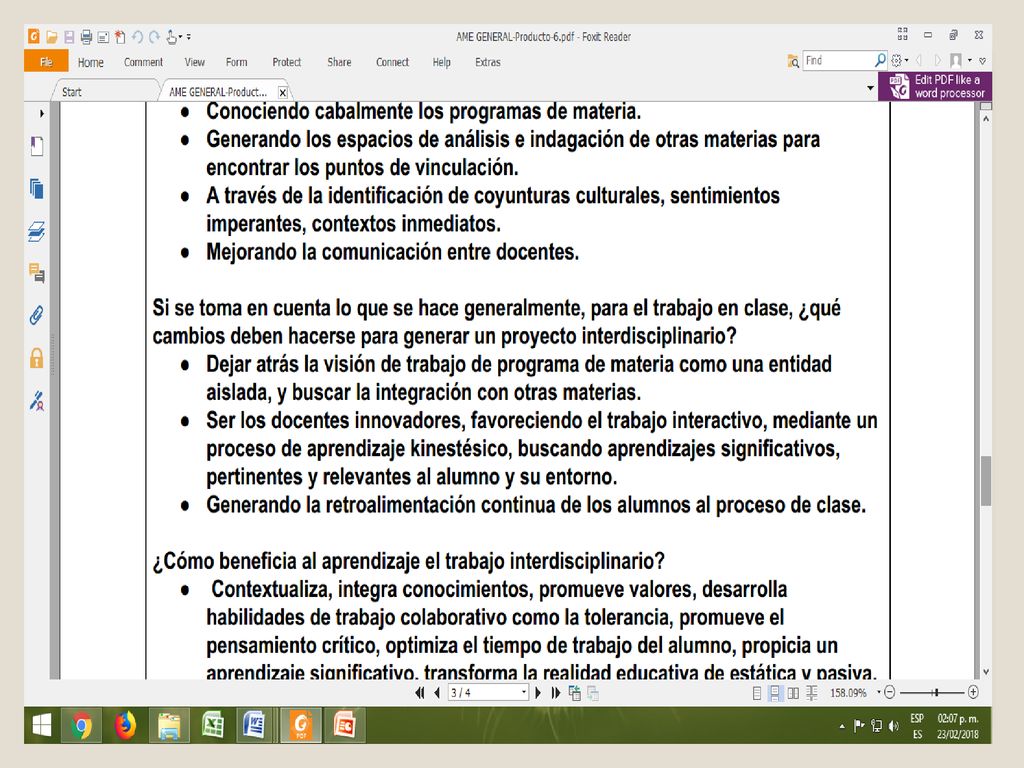Go to the last page
1024x768 pixels.
point(556,693)
